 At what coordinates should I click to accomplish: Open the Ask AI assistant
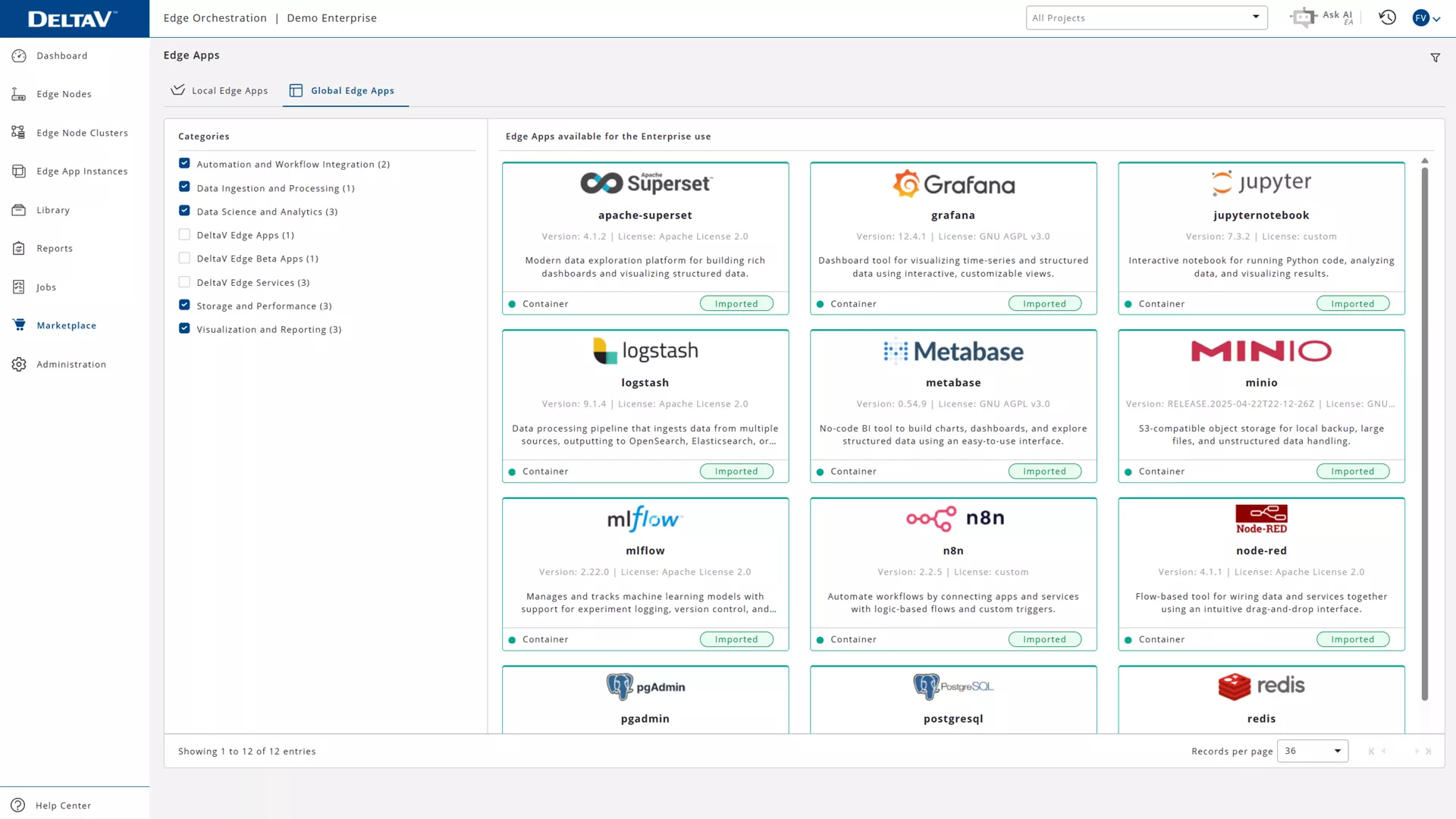pos(1323,17)
